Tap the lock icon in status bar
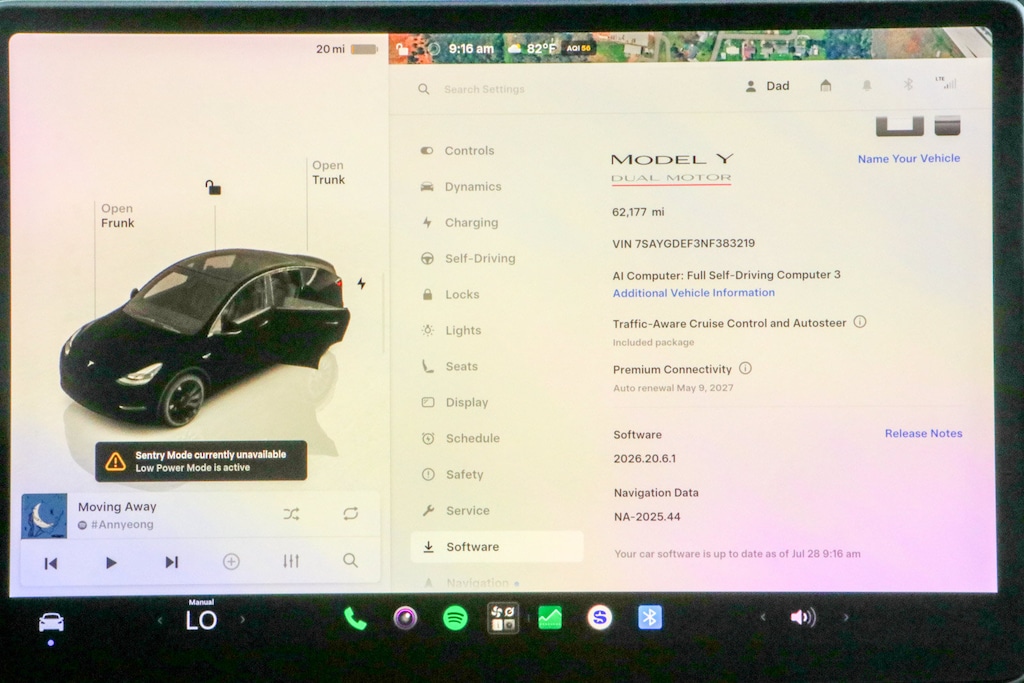1024x683 pixels. point(402,49)
